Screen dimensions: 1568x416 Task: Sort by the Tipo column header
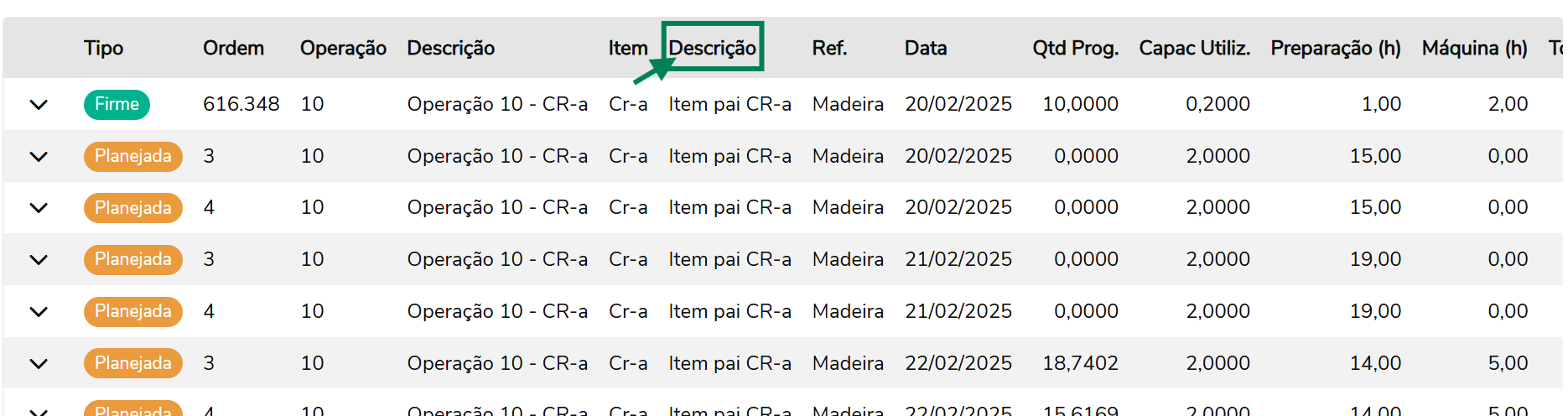click(x=103, y=49)
